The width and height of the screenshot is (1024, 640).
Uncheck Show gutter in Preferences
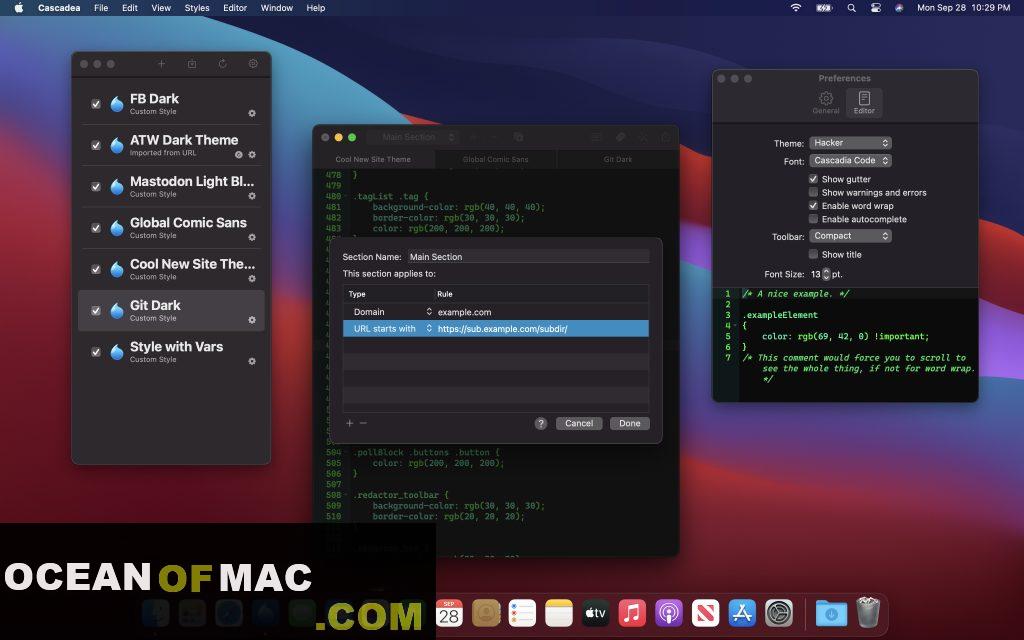(813, 179)
